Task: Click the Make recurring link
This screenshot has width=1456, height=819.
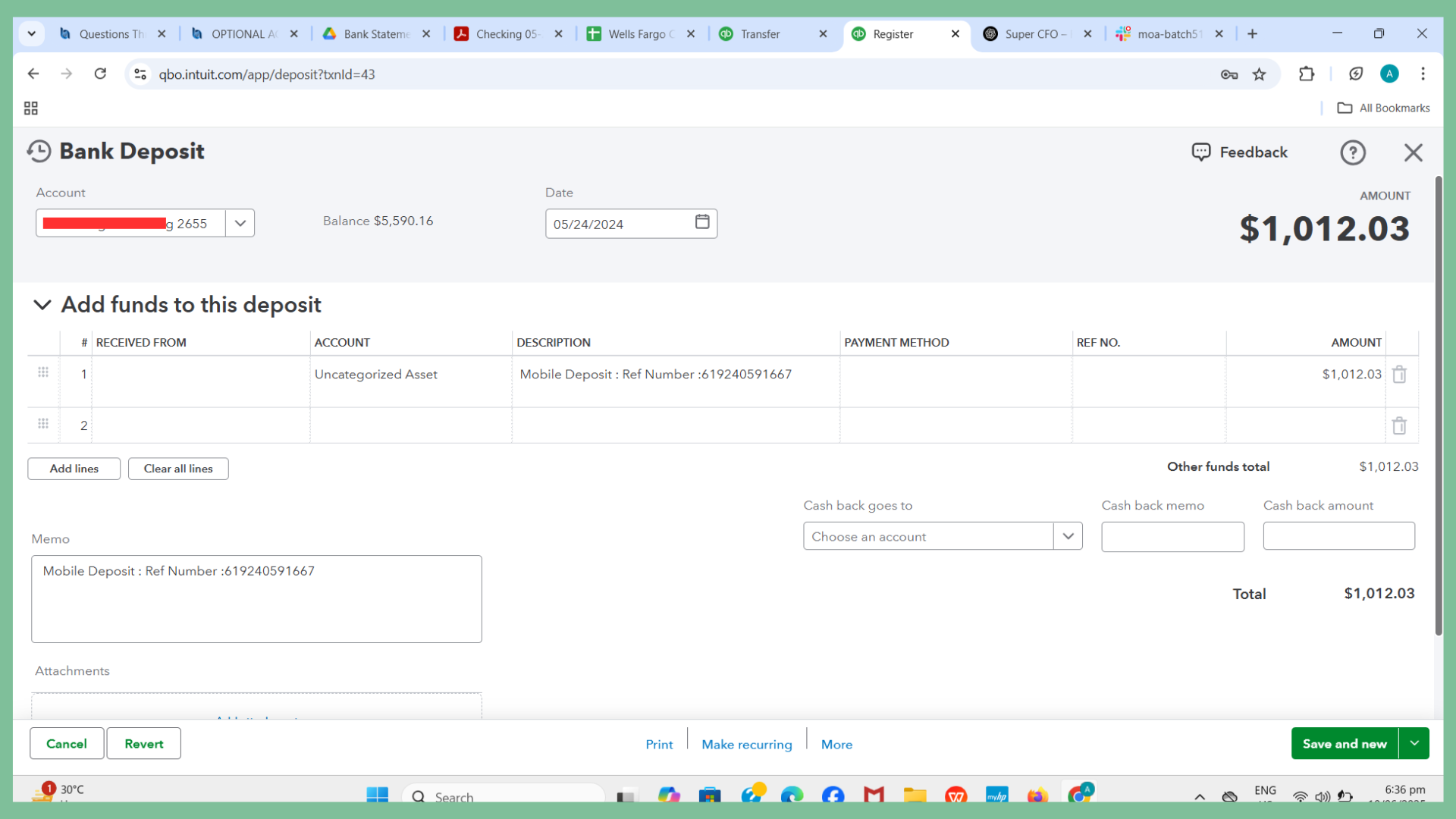Action: tap(746, 745)
